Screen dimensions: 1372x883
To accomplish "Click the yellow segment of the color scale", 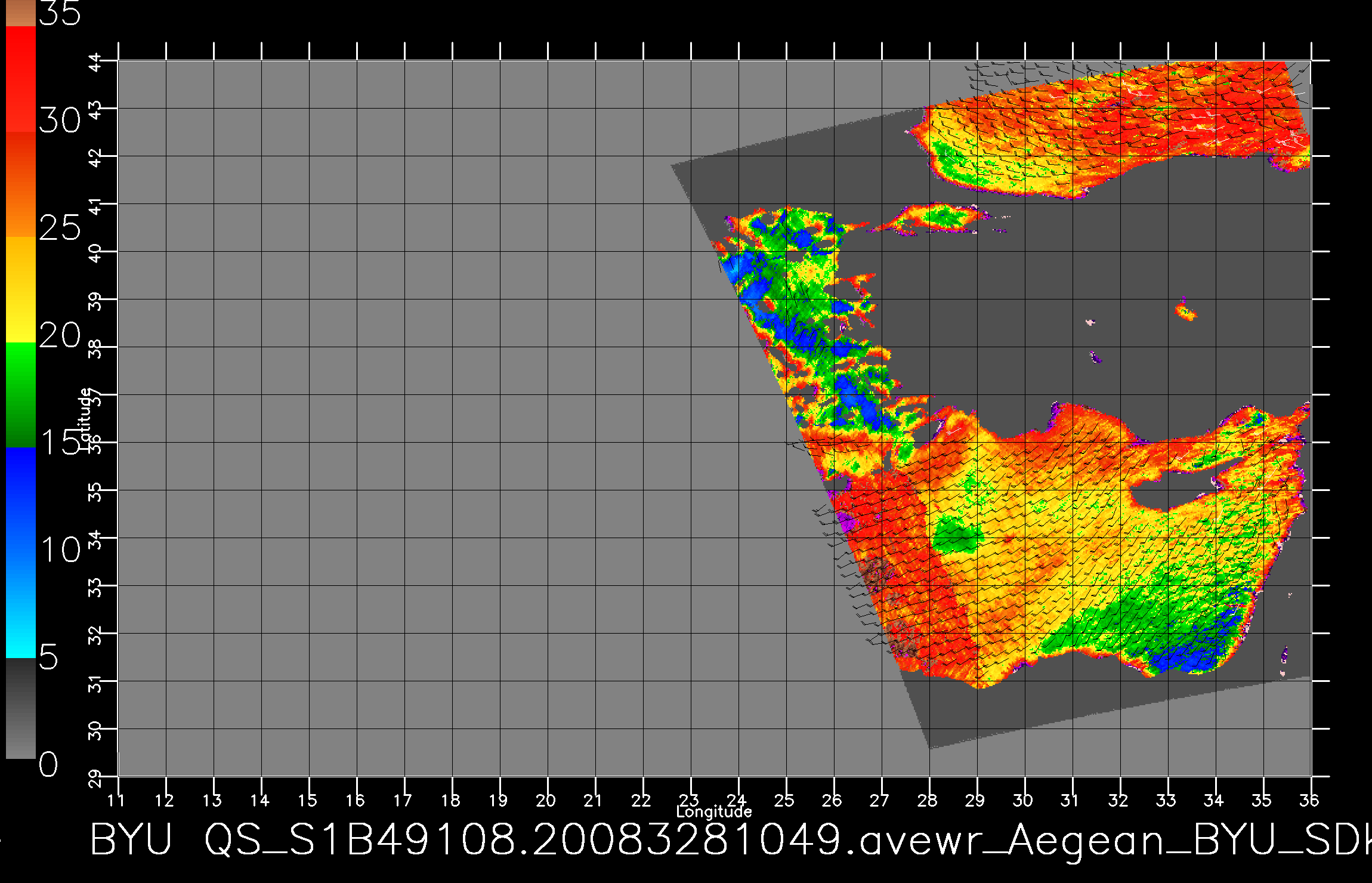I will tap(21, 290).
